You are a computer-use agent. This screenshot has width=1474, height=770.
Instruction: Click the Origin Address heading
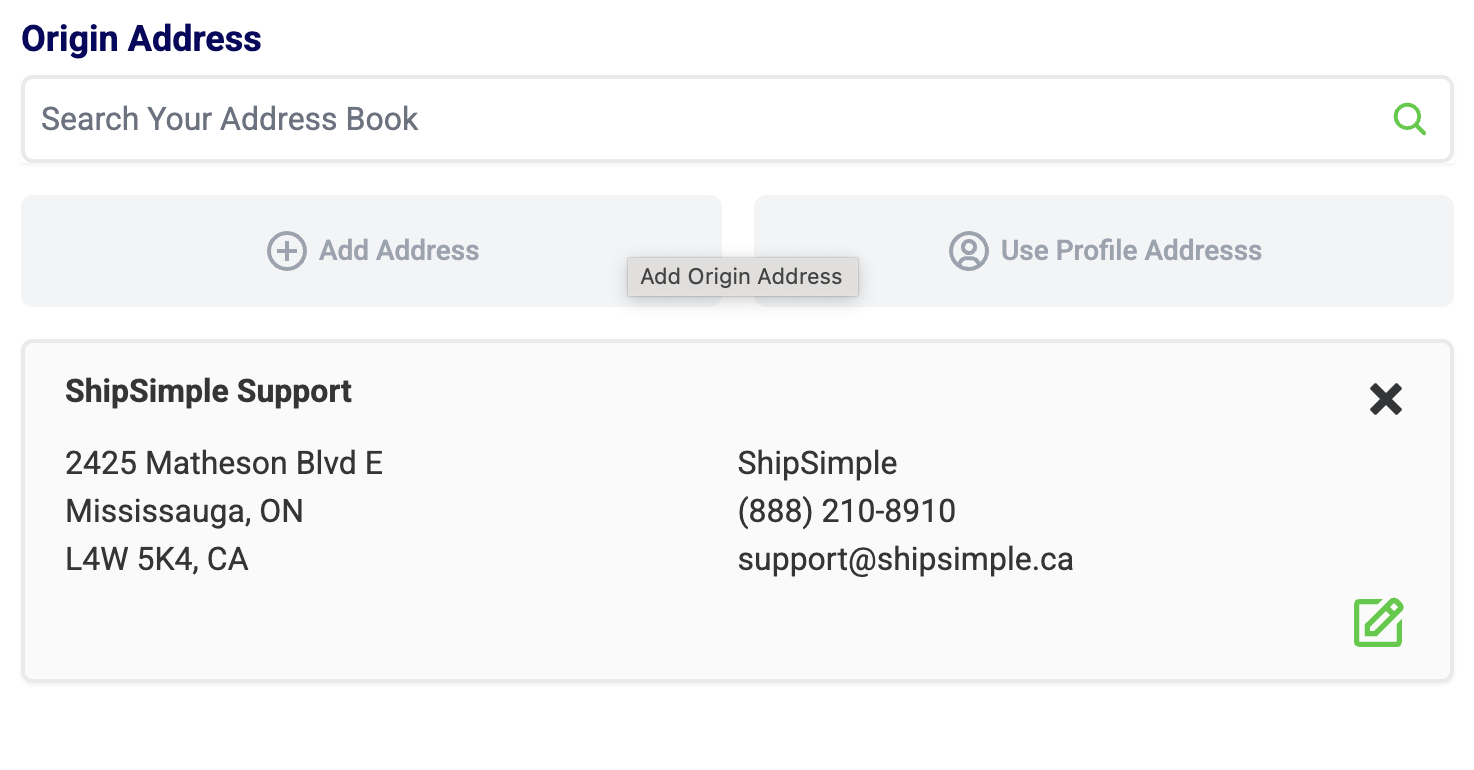point(141,39)
